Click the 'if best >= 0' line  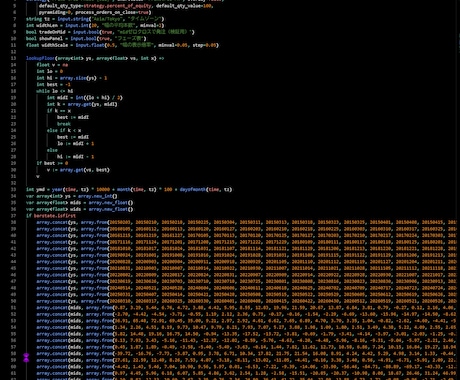52,163
